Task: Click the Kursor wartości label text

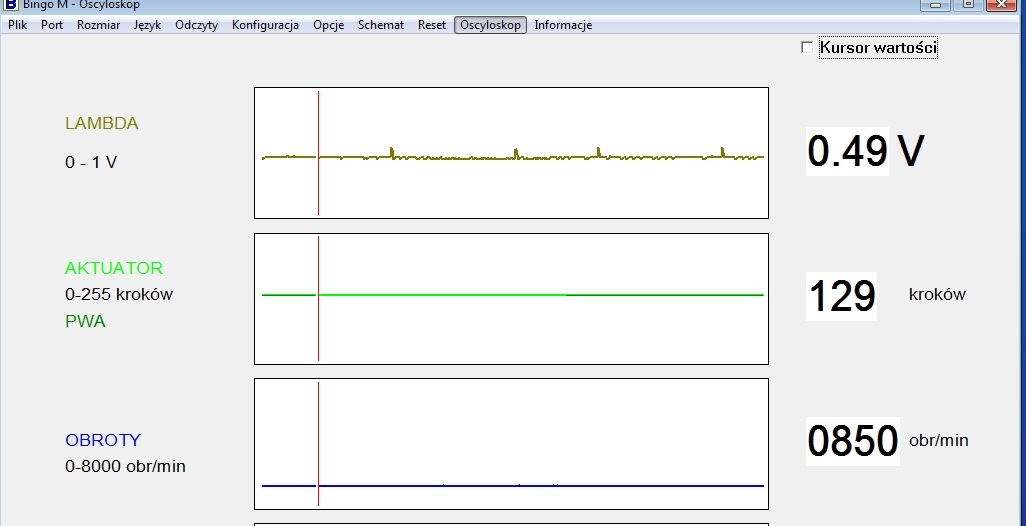Action: (878, 47)
